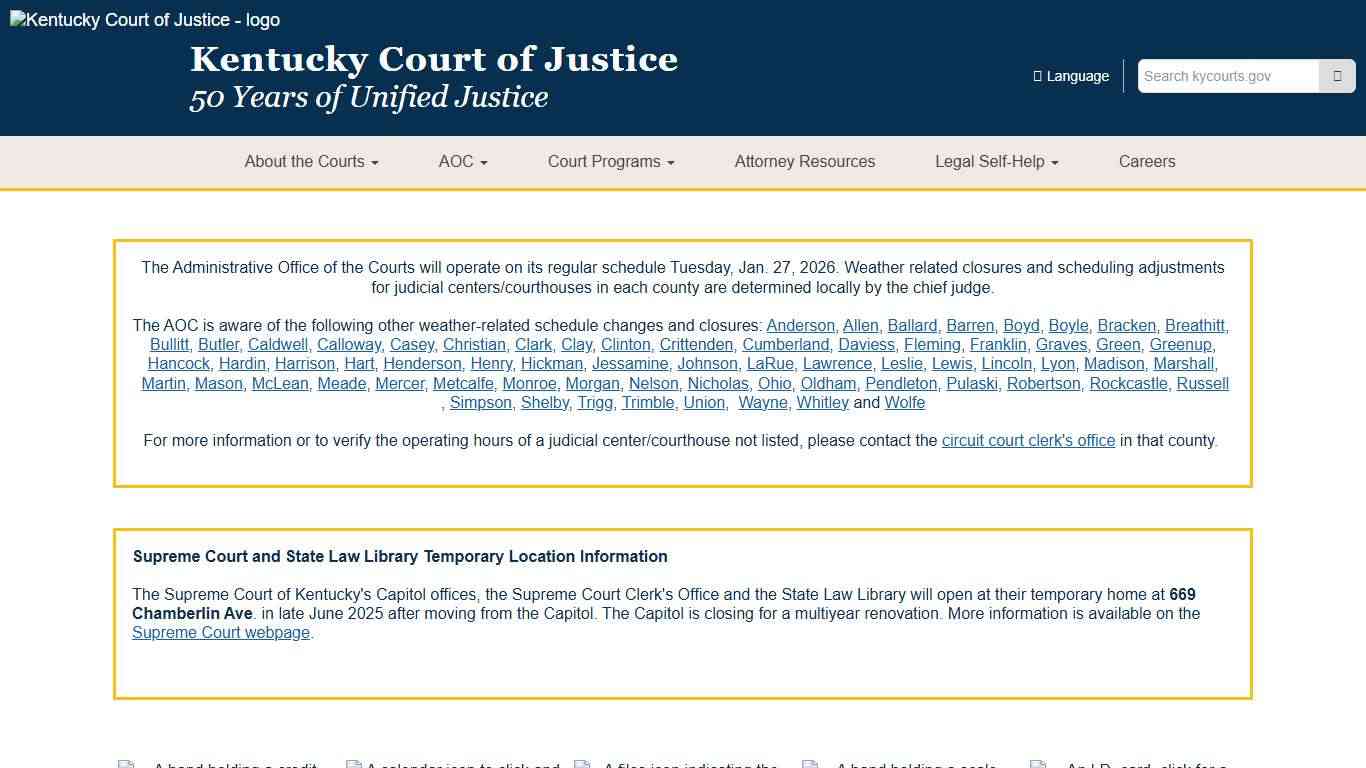Screen dimensions: 1366x768
Task: Open the AOC dropdown menu
Action: coord(462,162)
